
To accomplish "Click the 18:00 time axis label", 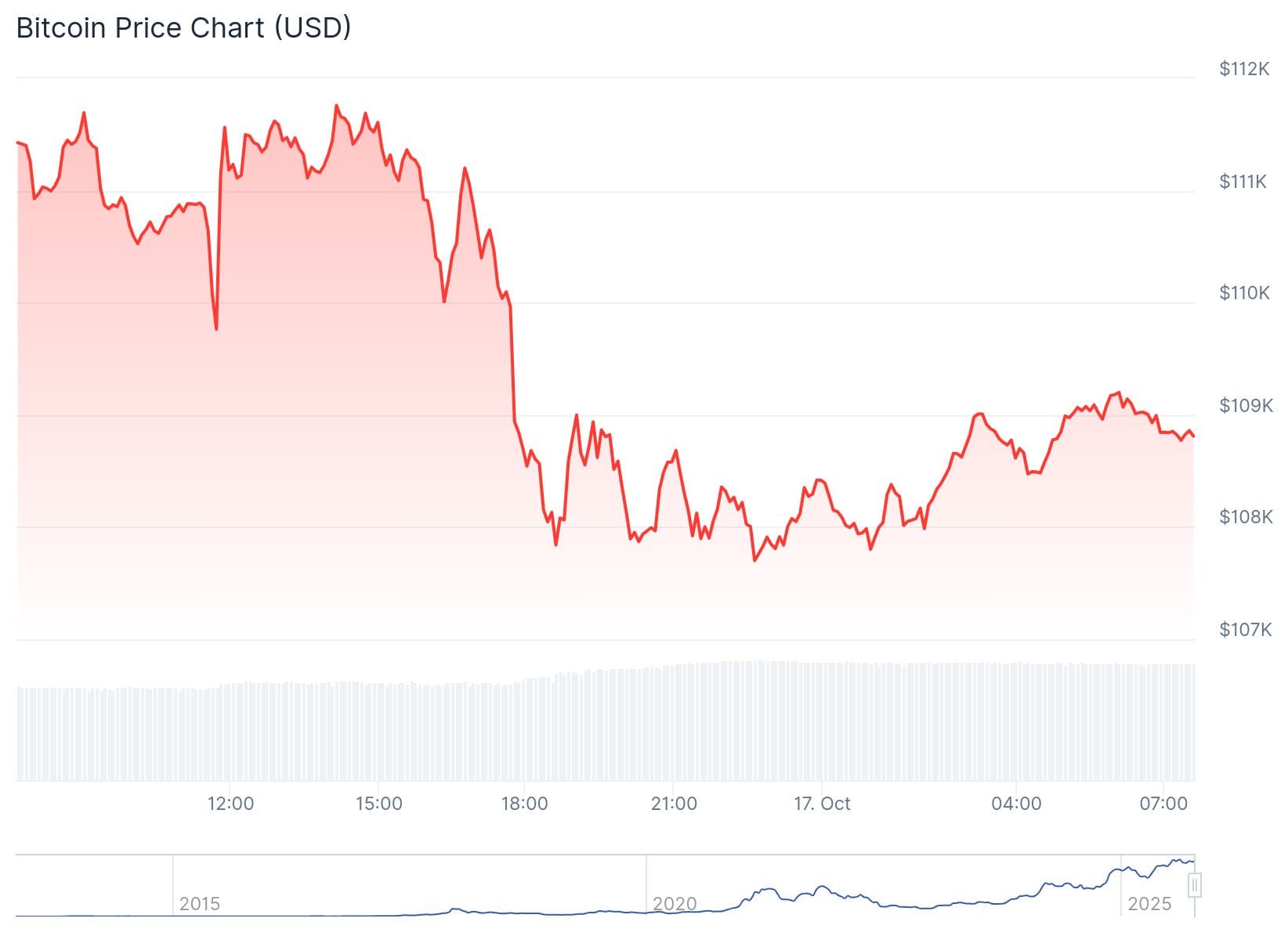I will click(x=524, y=804).
